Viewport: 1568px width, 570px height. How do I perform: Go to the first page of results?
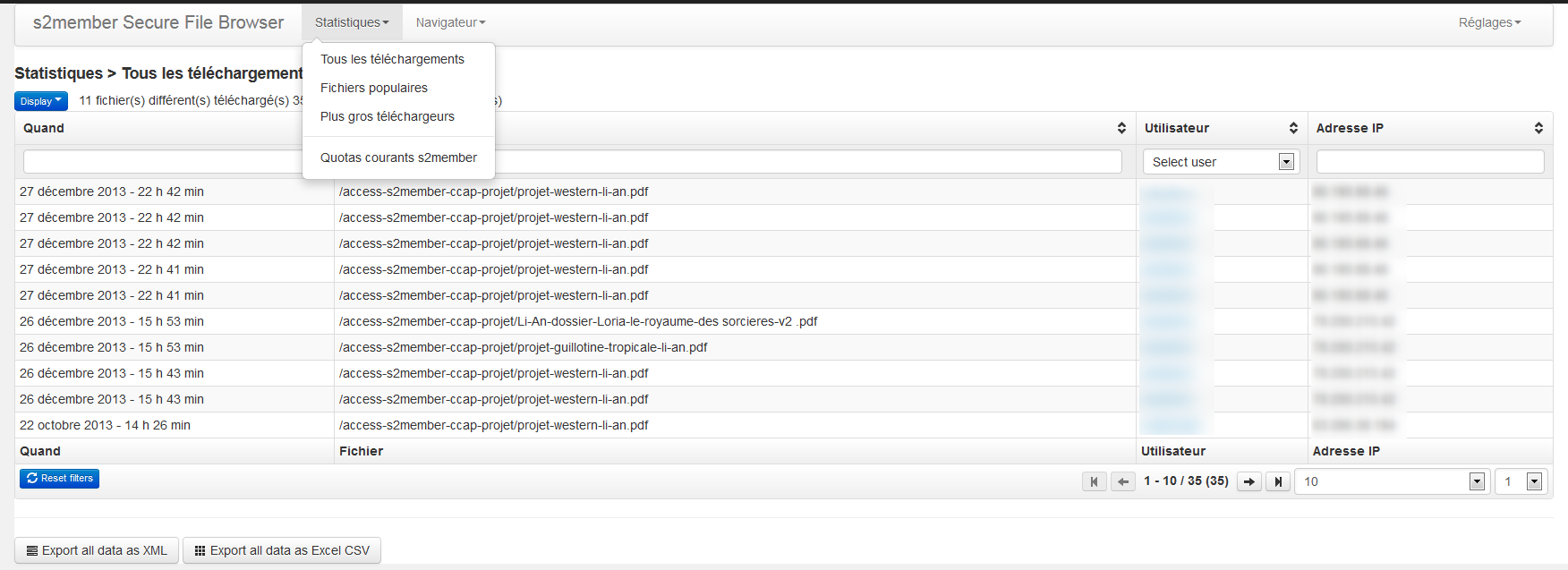pyautogui.click(x=1094, y=481)
